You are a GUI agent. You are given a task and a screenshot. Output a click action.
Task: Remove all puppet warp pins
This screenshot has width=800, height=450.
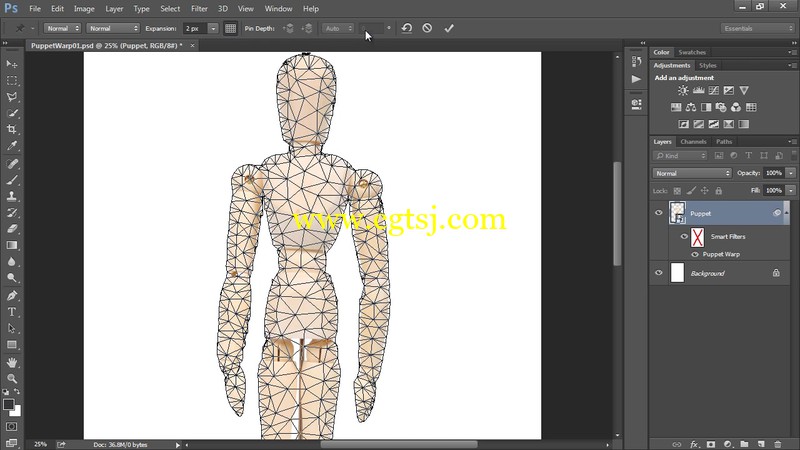point(407,28)
